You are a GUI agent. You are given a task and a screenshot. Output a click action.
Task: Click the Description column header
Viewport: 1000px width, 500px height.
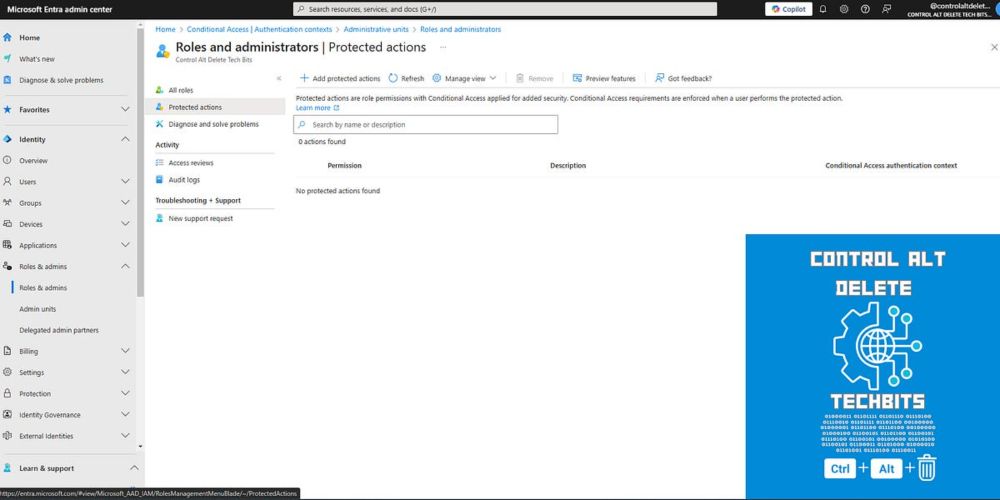coord(568,165)
